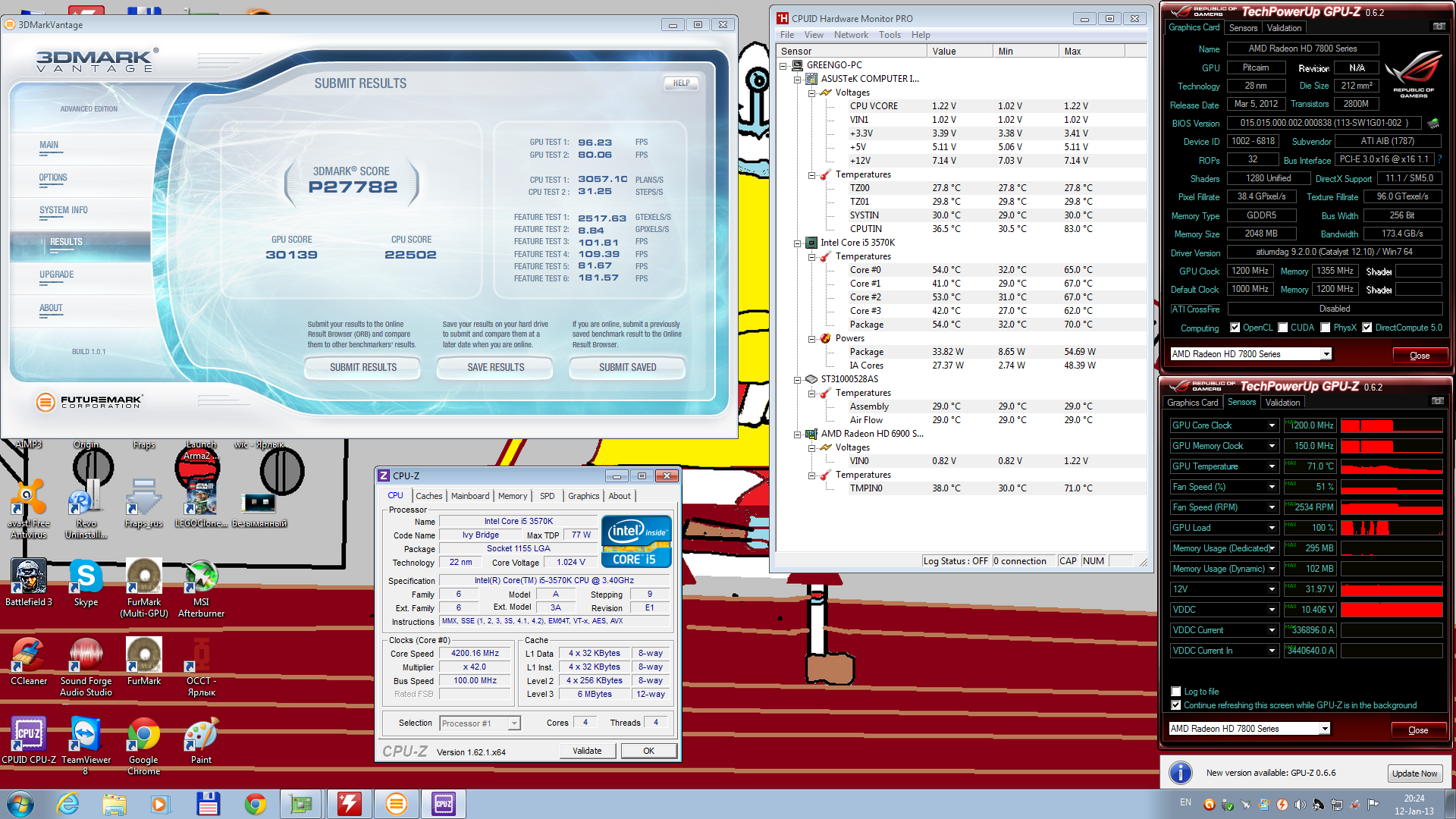Viewport: 1456px width, 819px height.
Task: Open the Fraps_rus desktop icon
Action: pos(144,504)
